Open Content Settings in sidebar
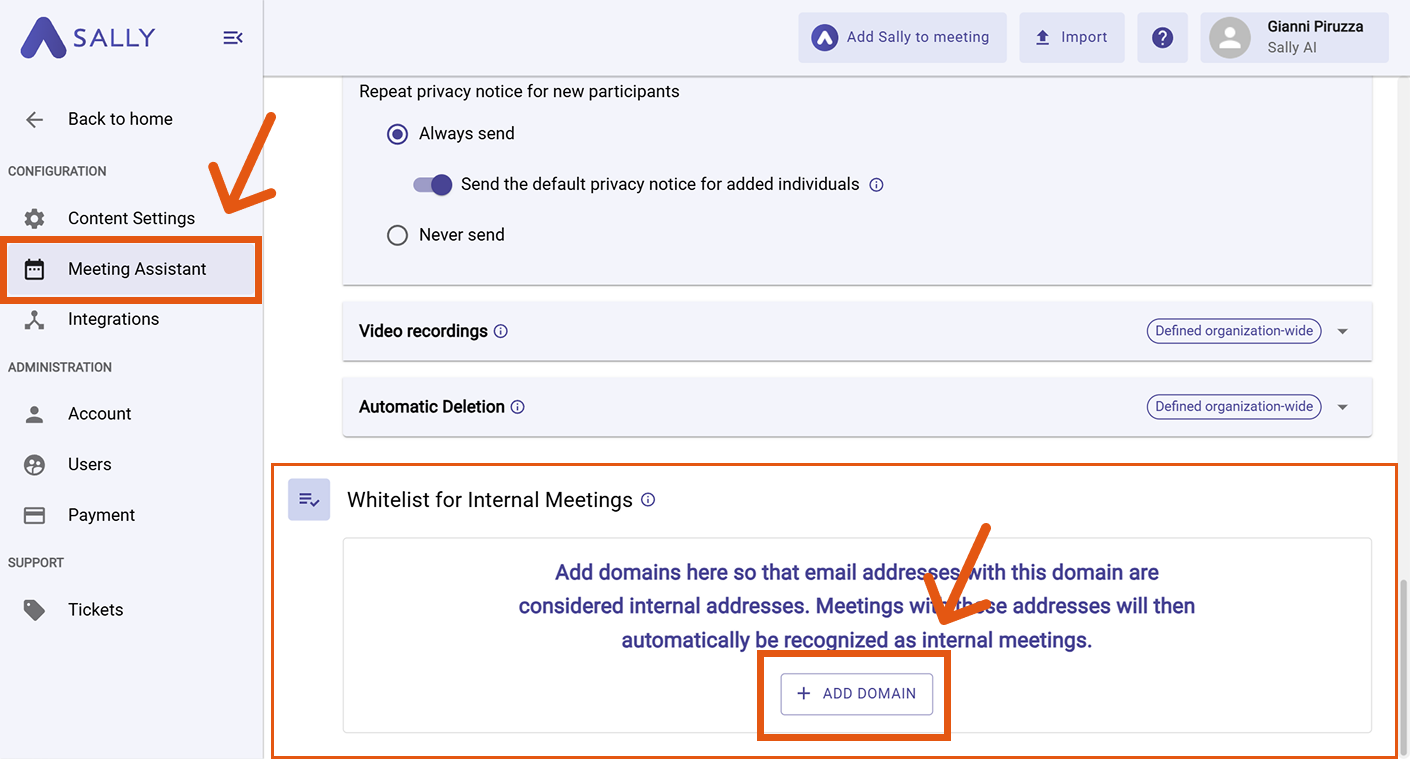Image resolution: width=1410 pixels, height=759 pixels. [131, 218]
